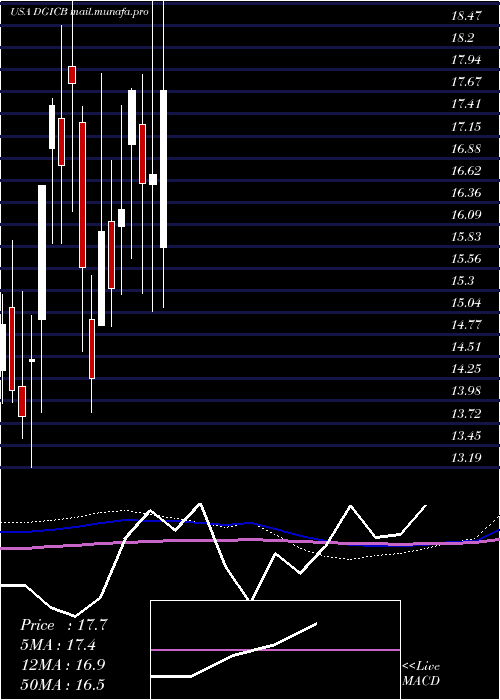Click the MACD inset chart box

click(275, 650)
